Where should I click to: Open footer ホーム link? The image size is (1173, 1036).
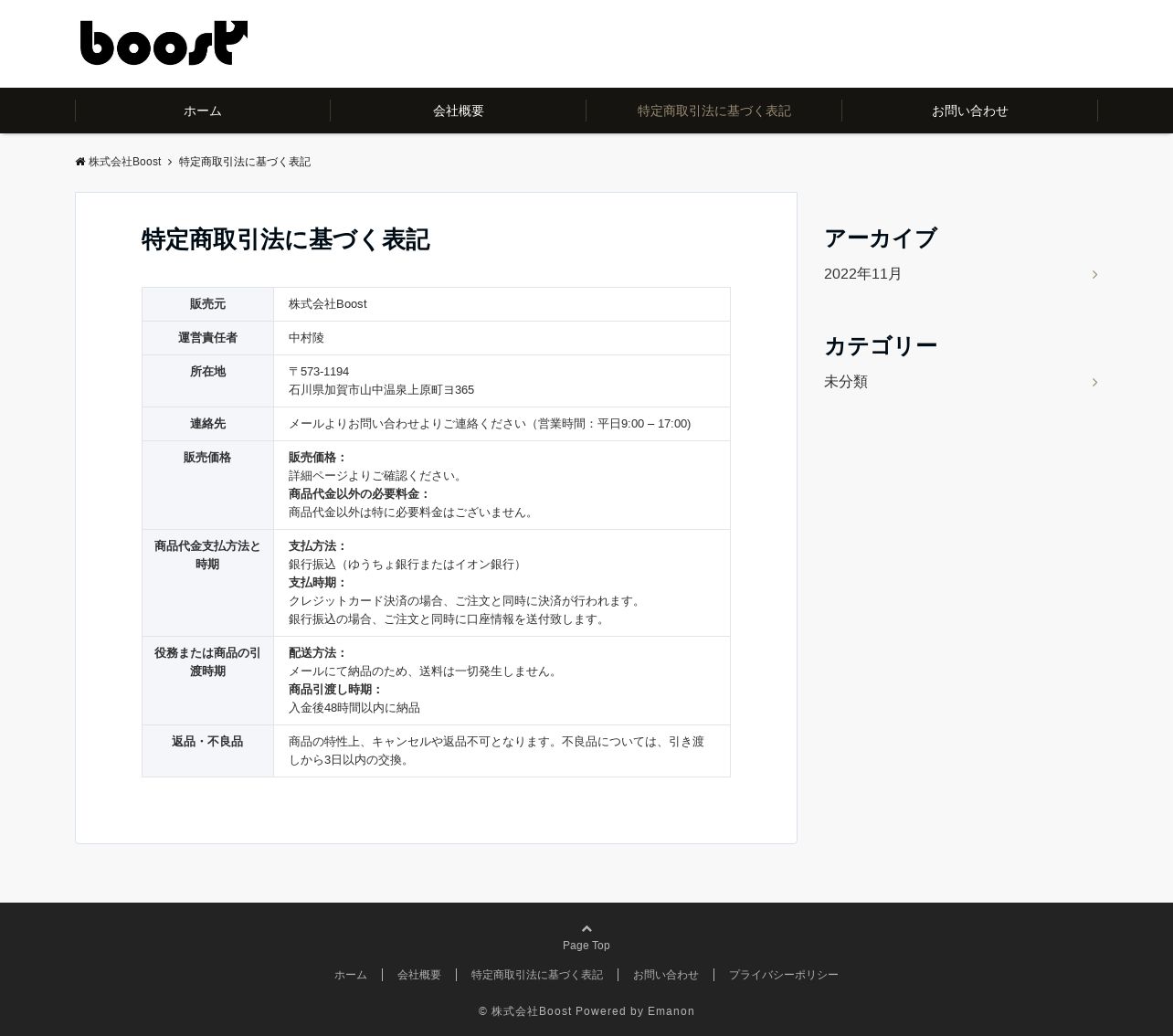tap(351, 975)
